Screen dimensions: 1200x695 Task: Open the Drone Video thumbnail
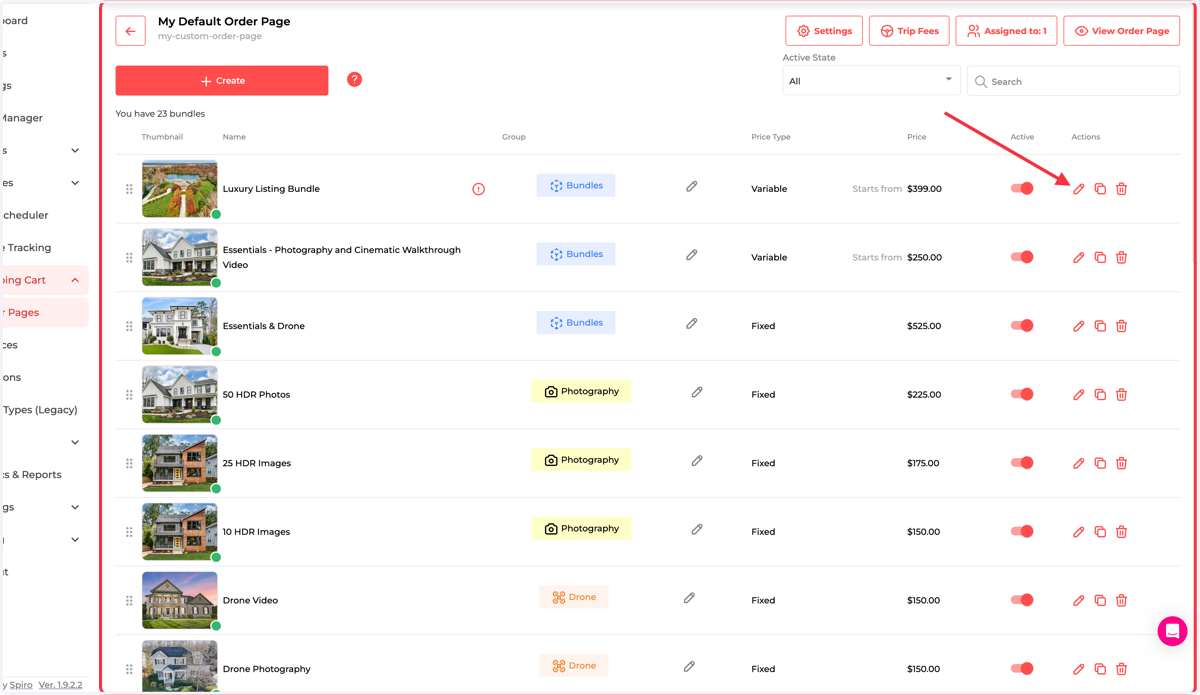(180, 600)
